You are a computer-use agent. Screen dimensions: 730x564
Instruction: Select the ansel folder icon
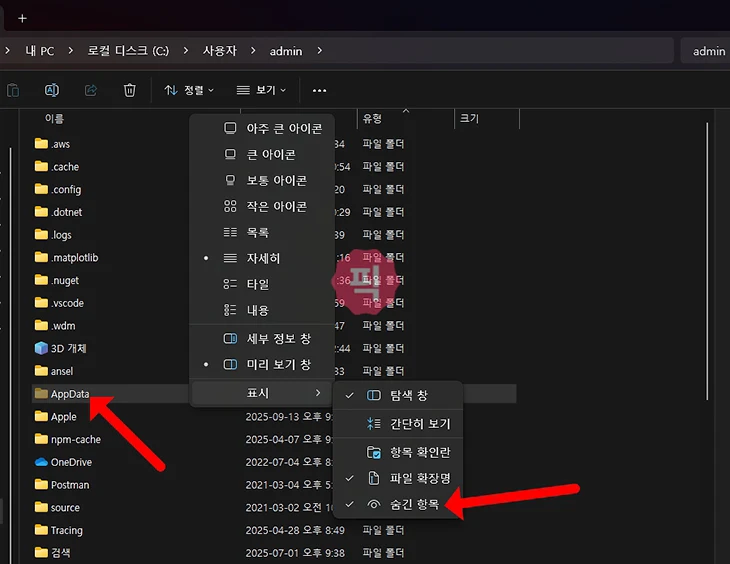(x=41, y=371)
